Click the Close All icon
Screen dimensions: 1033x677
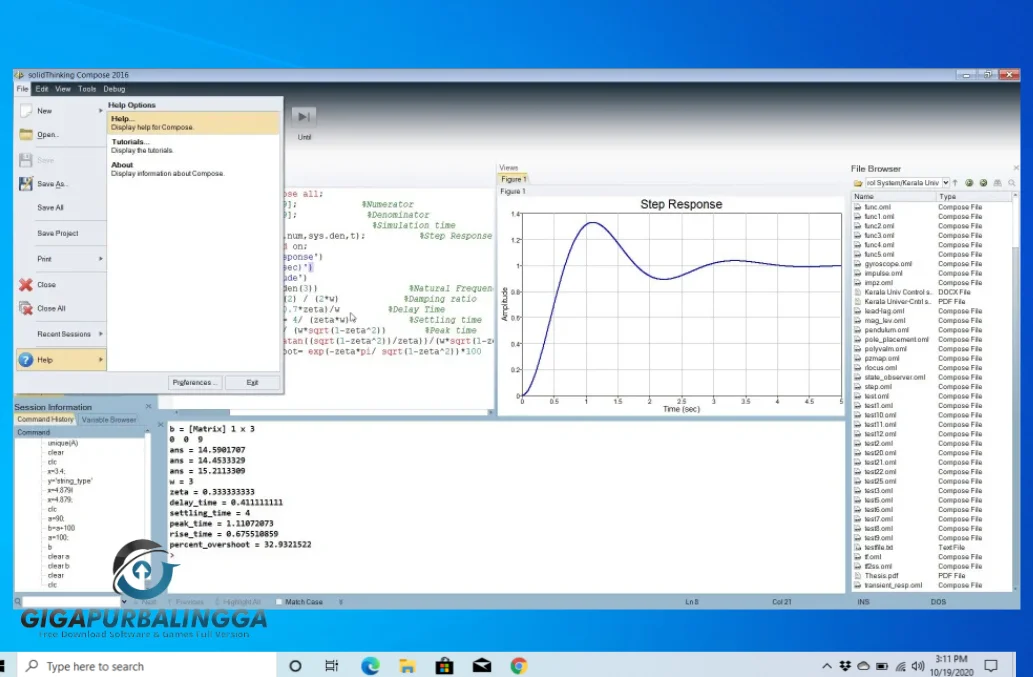point(26,308)
